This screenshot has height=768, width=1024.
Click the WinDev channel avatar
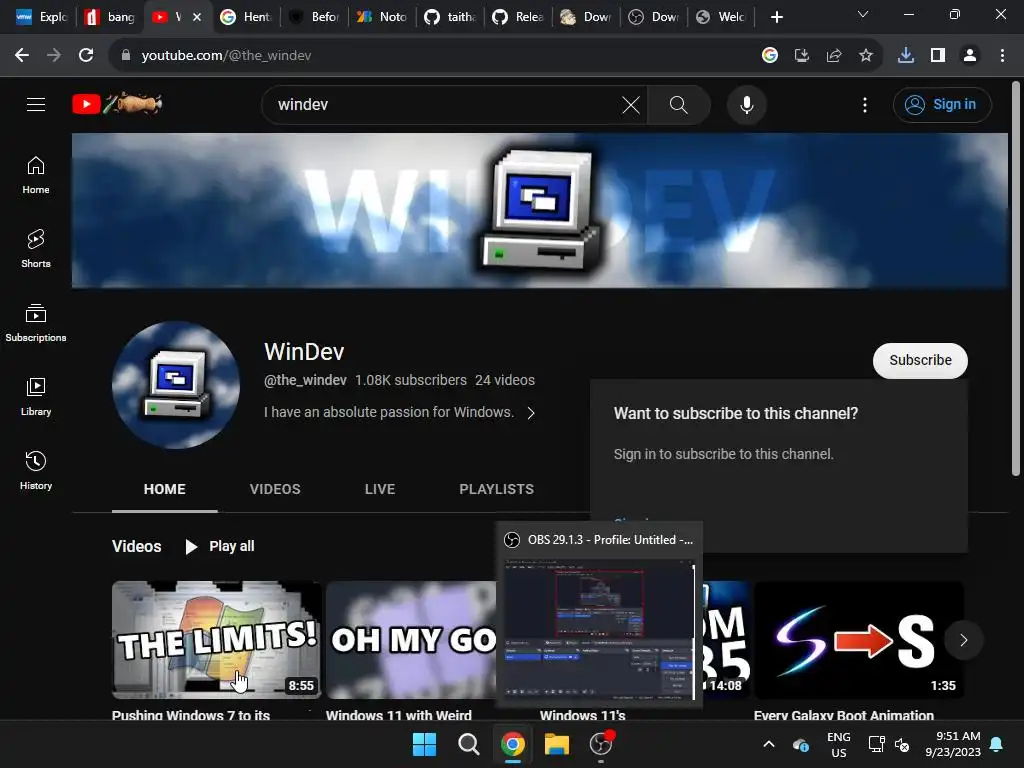tap(176, 384)
